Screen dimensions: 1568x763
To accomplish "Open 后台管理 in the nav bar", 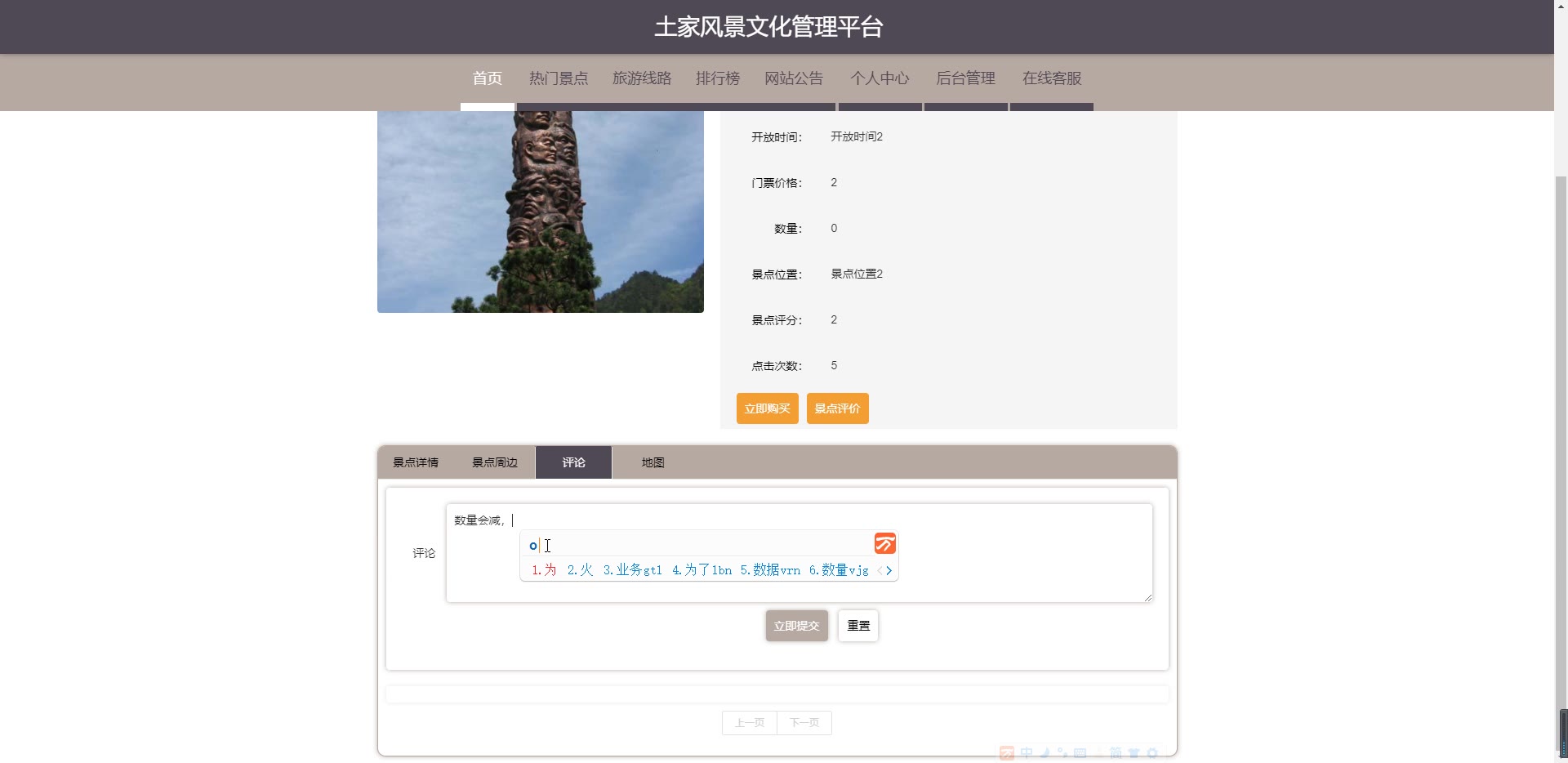I will pyautogui.click(x=965, y=78).
